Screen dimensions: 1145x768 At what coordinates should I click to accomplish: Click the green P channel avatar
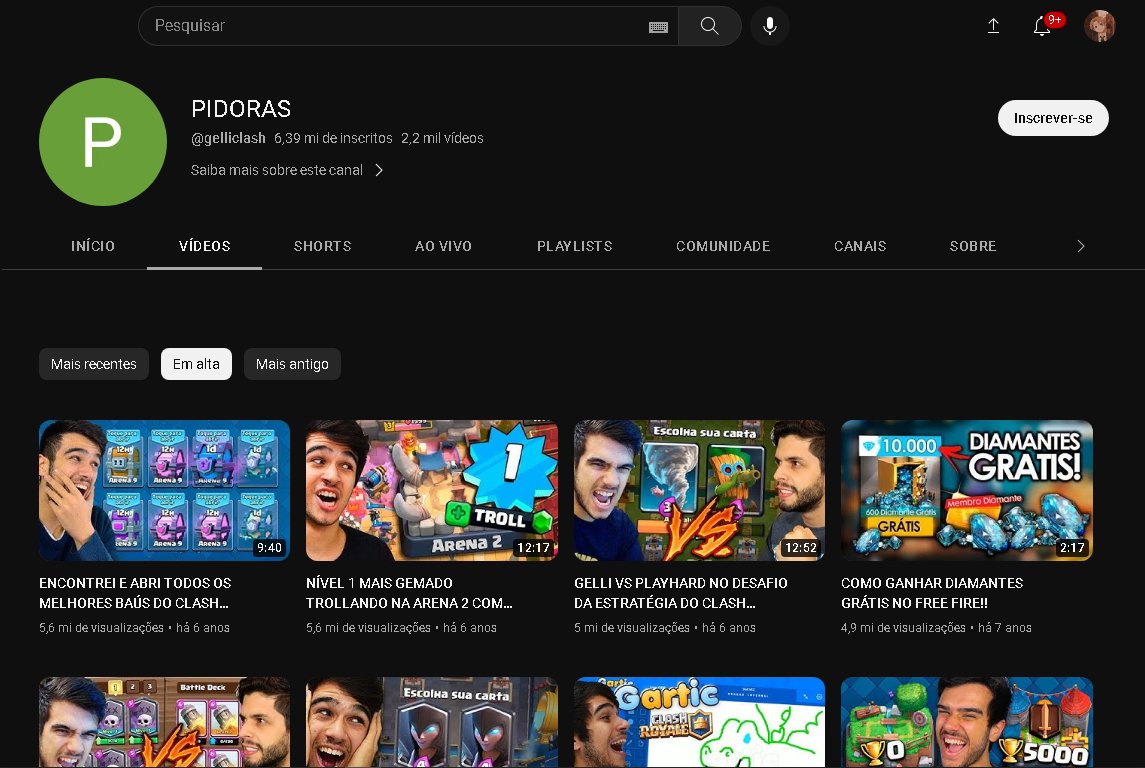click(x=103, y=142)
